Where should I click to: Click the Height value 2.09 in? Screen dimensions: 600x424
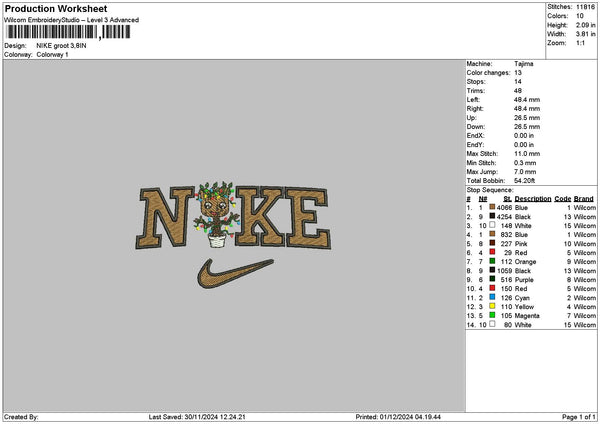[585, 25]
